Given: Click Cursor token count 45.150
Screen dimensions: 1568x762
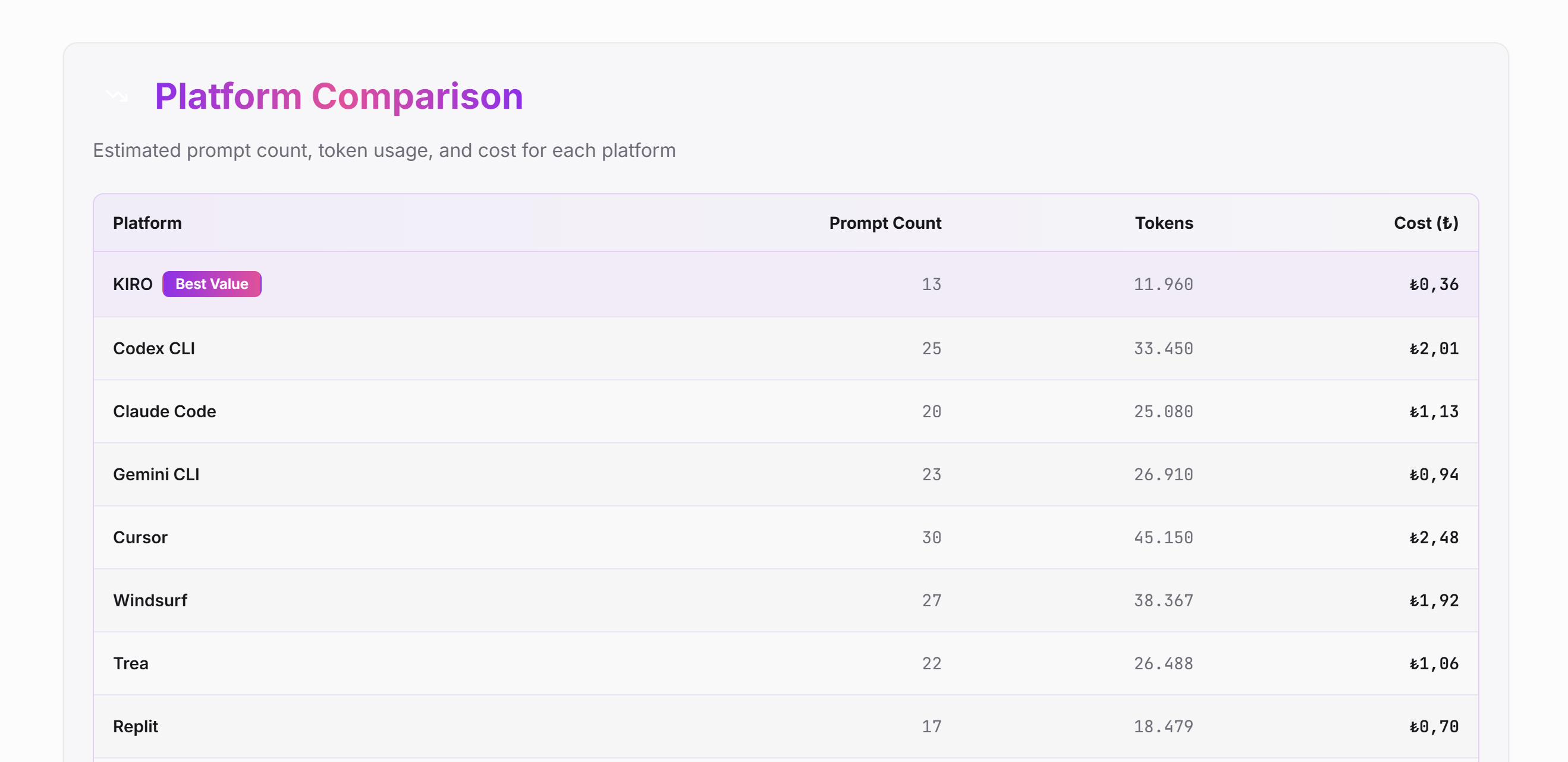Looking at the screenshot, I should coord(1162,537).
